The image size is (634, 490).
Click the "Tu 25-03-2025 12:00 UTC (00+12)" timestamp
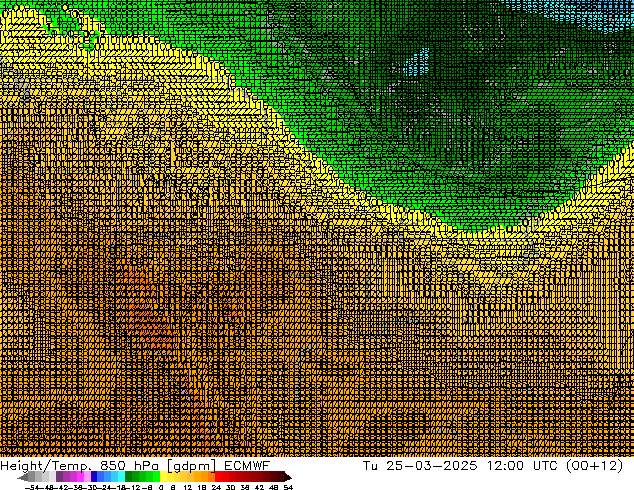pos(493,466)
